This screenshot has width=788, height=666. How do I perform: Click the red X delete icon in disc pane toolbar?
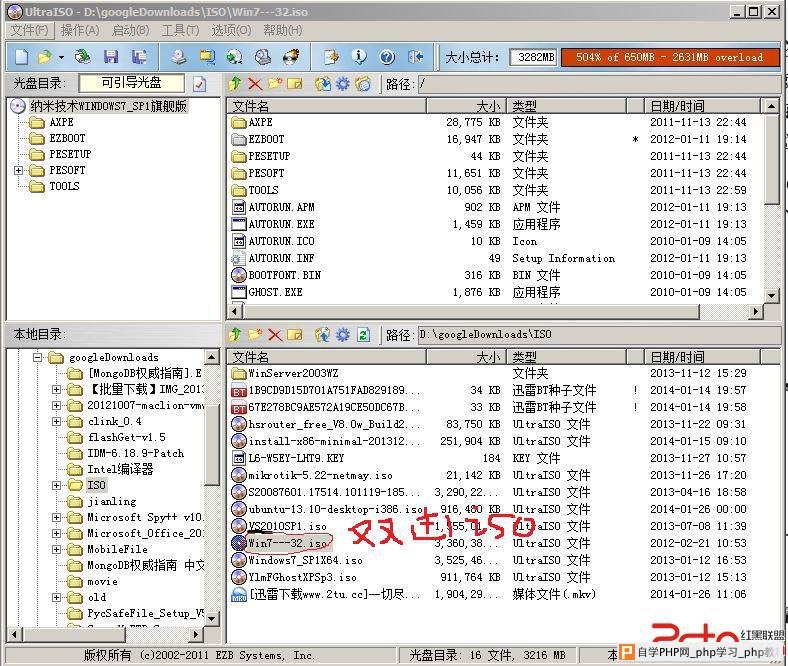(x=255, y=83)
